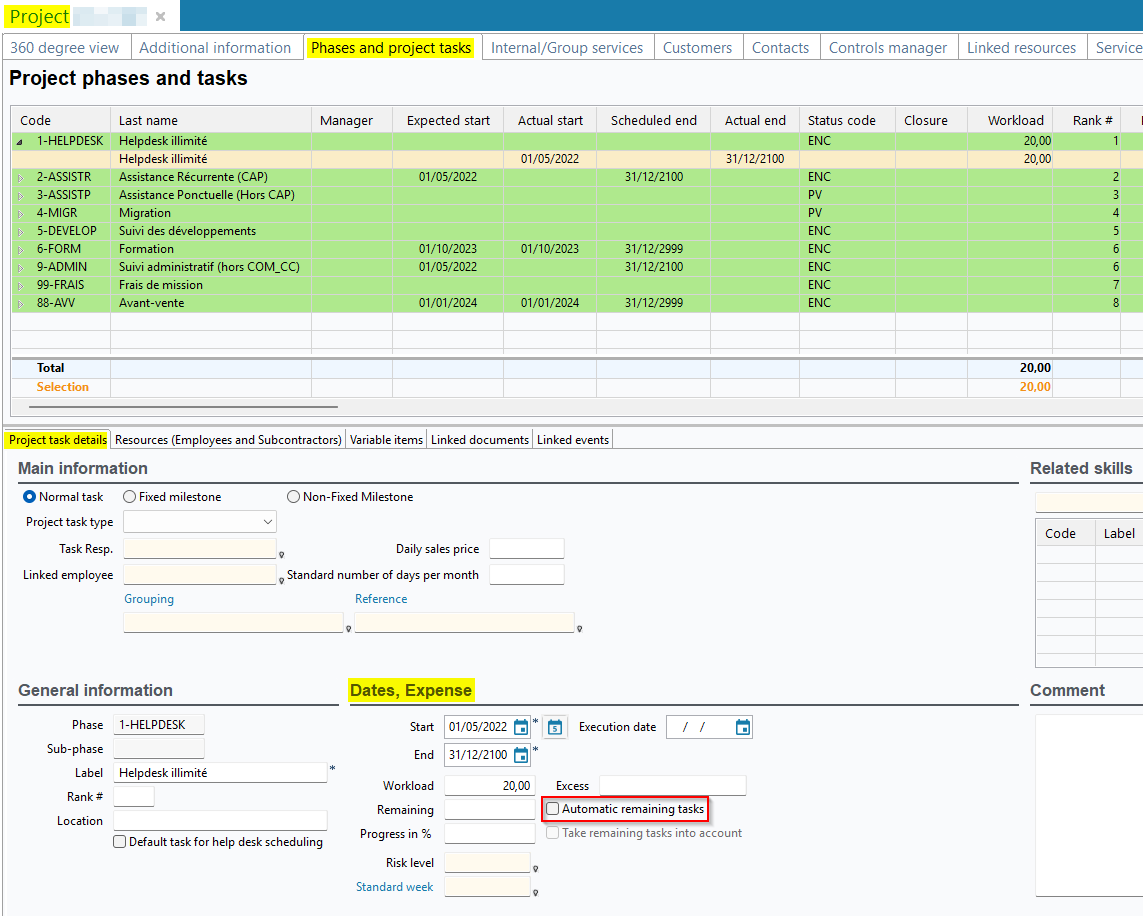Viewport: 1143px width, 916px height.
Task: Click the table's horizontal scrollbar
Action: click(183, 407)
